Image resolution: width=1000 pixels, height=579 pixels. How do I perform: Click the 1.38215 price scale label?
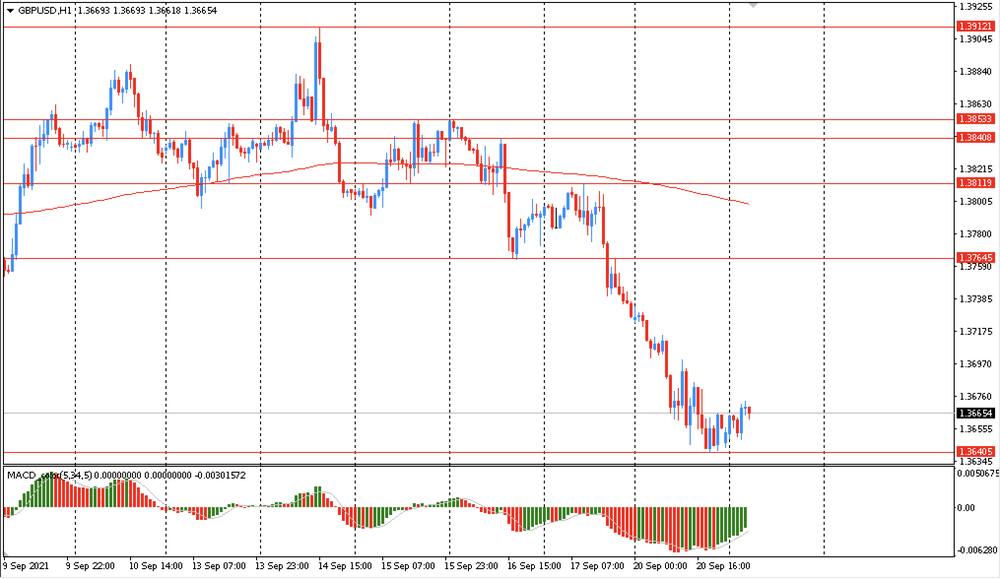tap(976, 169)
